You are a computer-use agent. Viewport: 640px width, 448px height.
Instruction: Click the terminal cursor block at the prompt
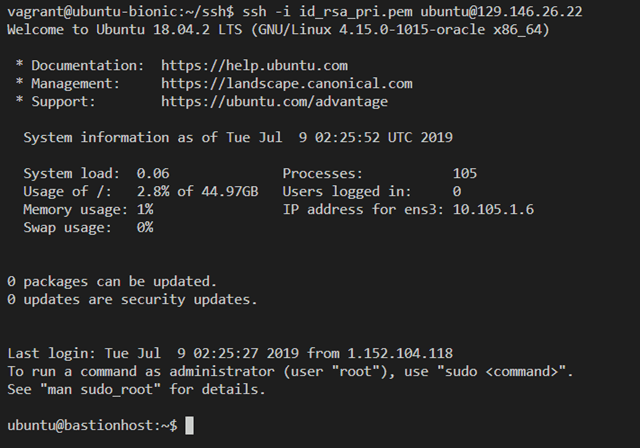coord(189,426)
